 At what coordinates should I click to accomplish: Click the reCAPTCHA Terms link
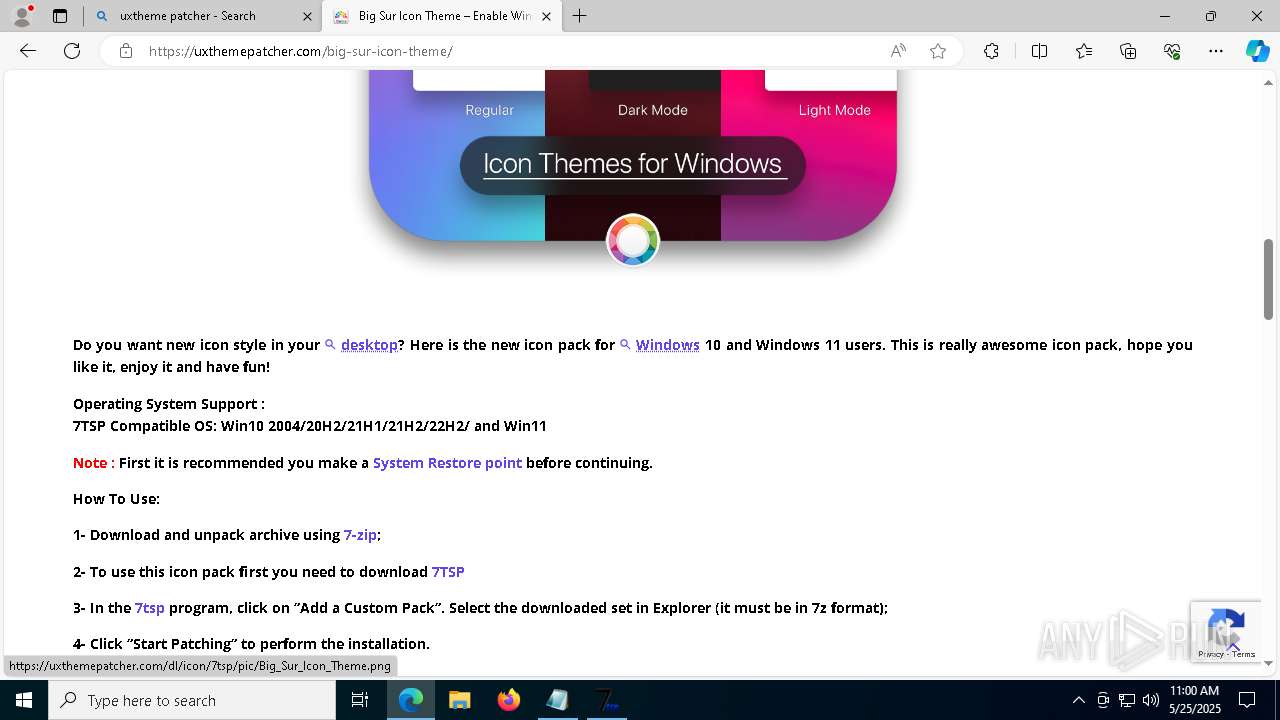pyautogui.click(x=1244, y=654)
